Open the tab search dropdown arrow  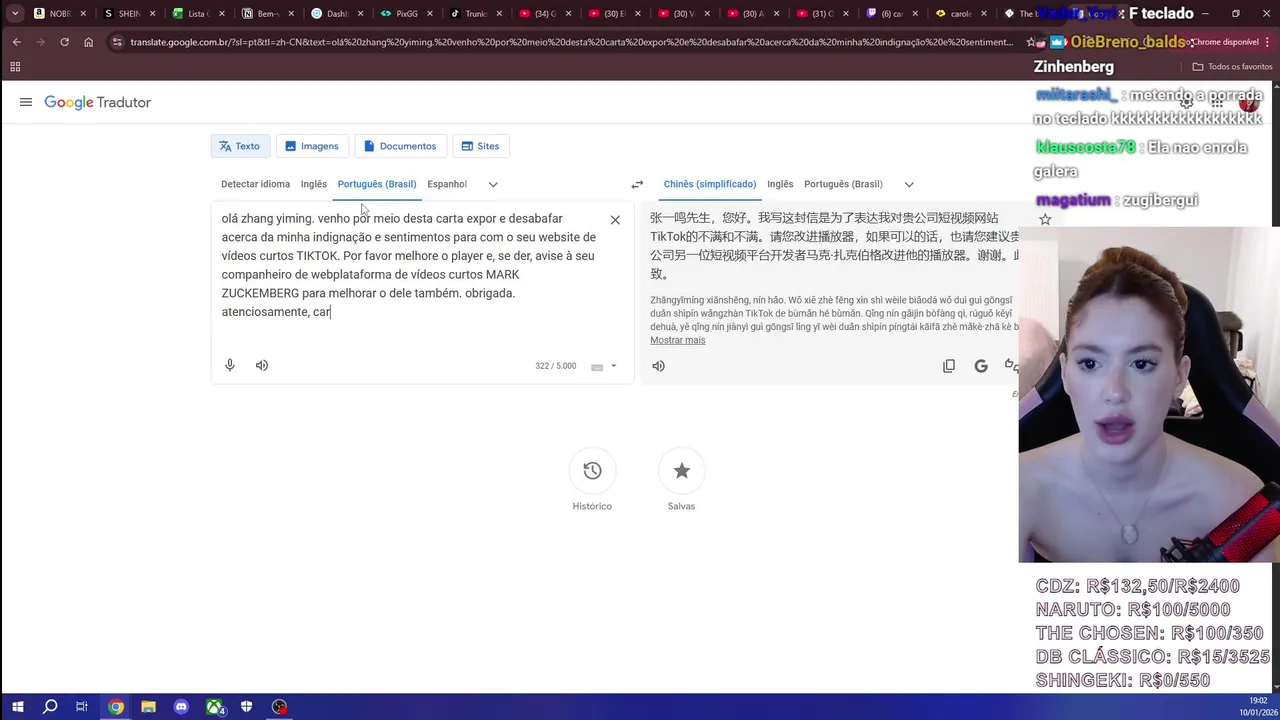pos(15,14)
